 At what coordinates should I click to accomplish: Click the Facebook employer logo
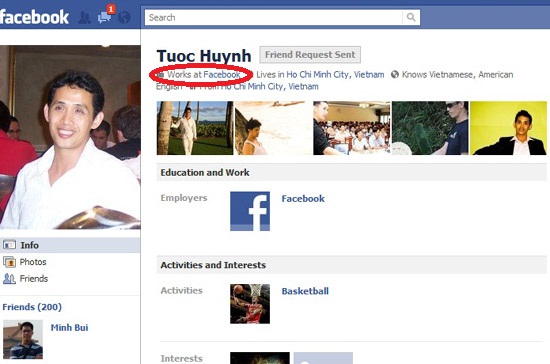[250, 211]
